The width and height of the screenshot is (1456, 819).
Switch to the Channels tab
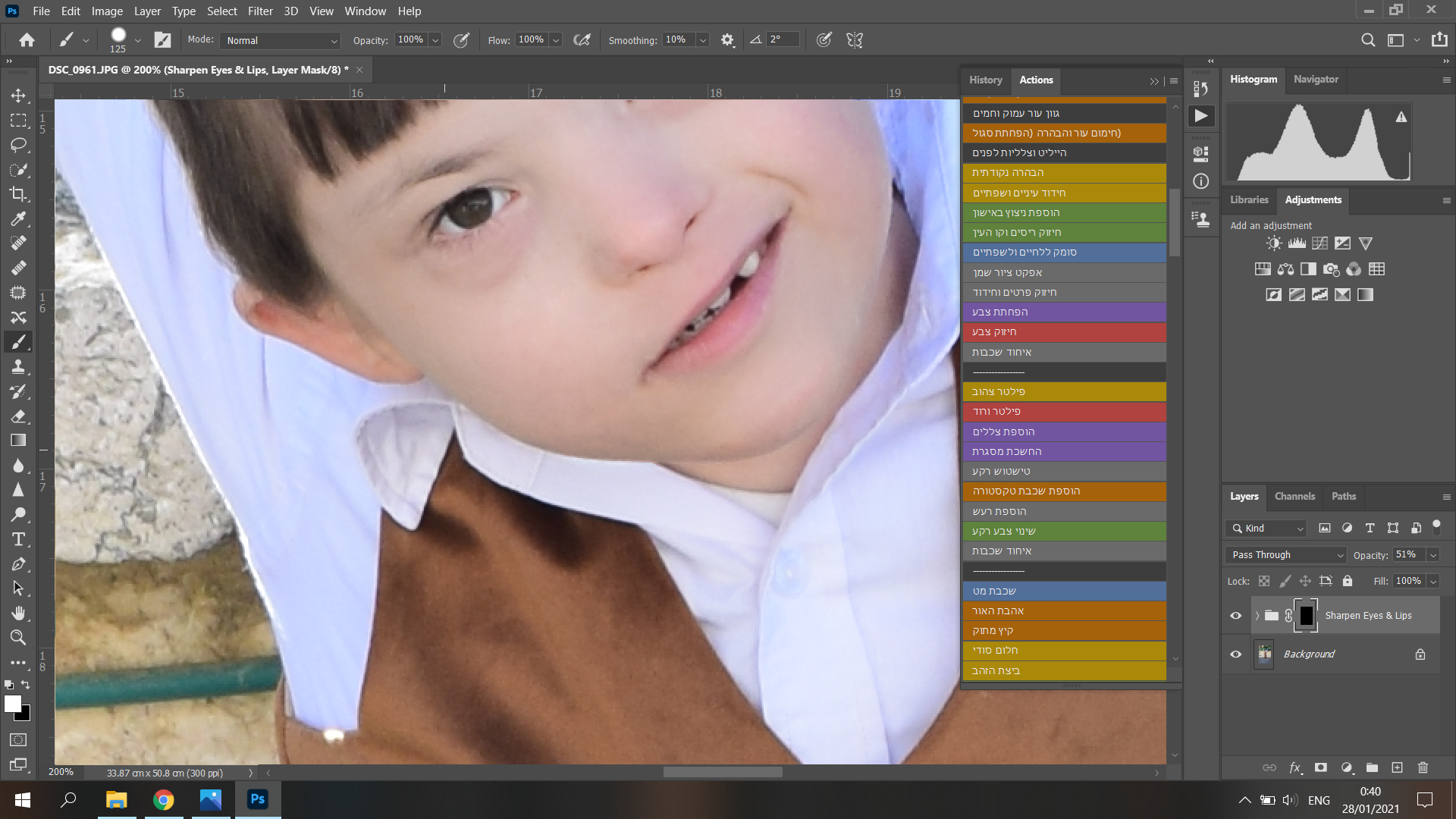[x=1294, y=497]
